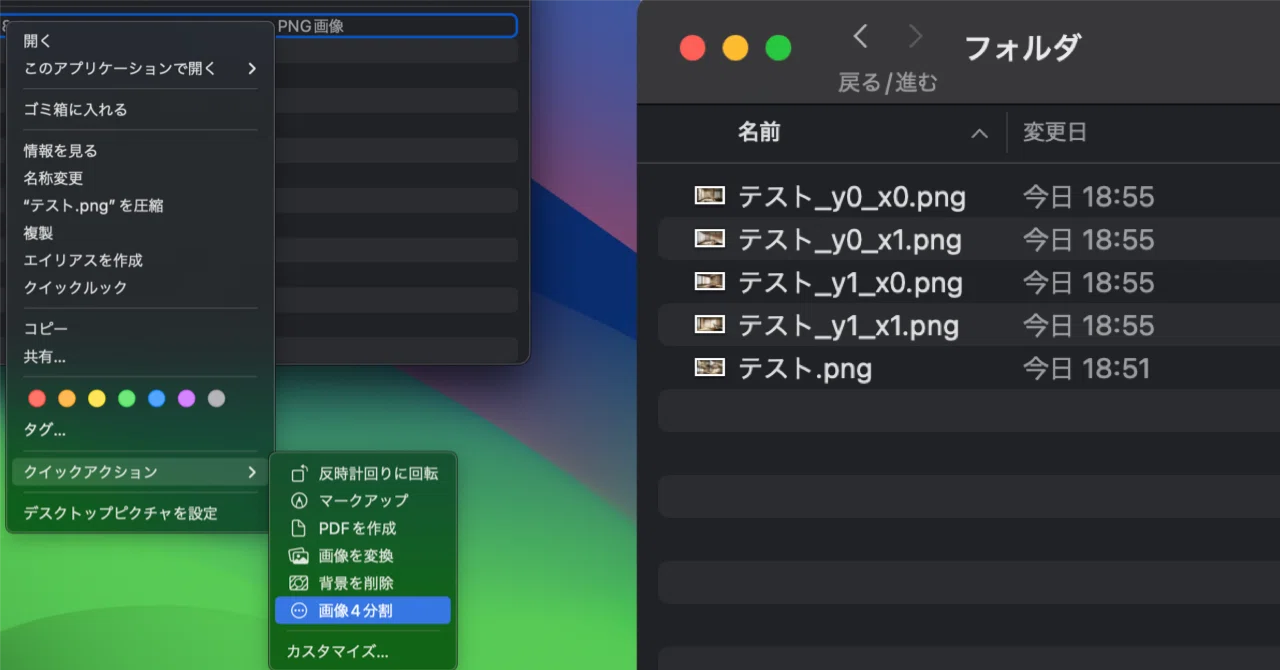Screen dimensions: 1280x670
Task: Close the フォルダ window with red button
Action: tap(693, 47)
